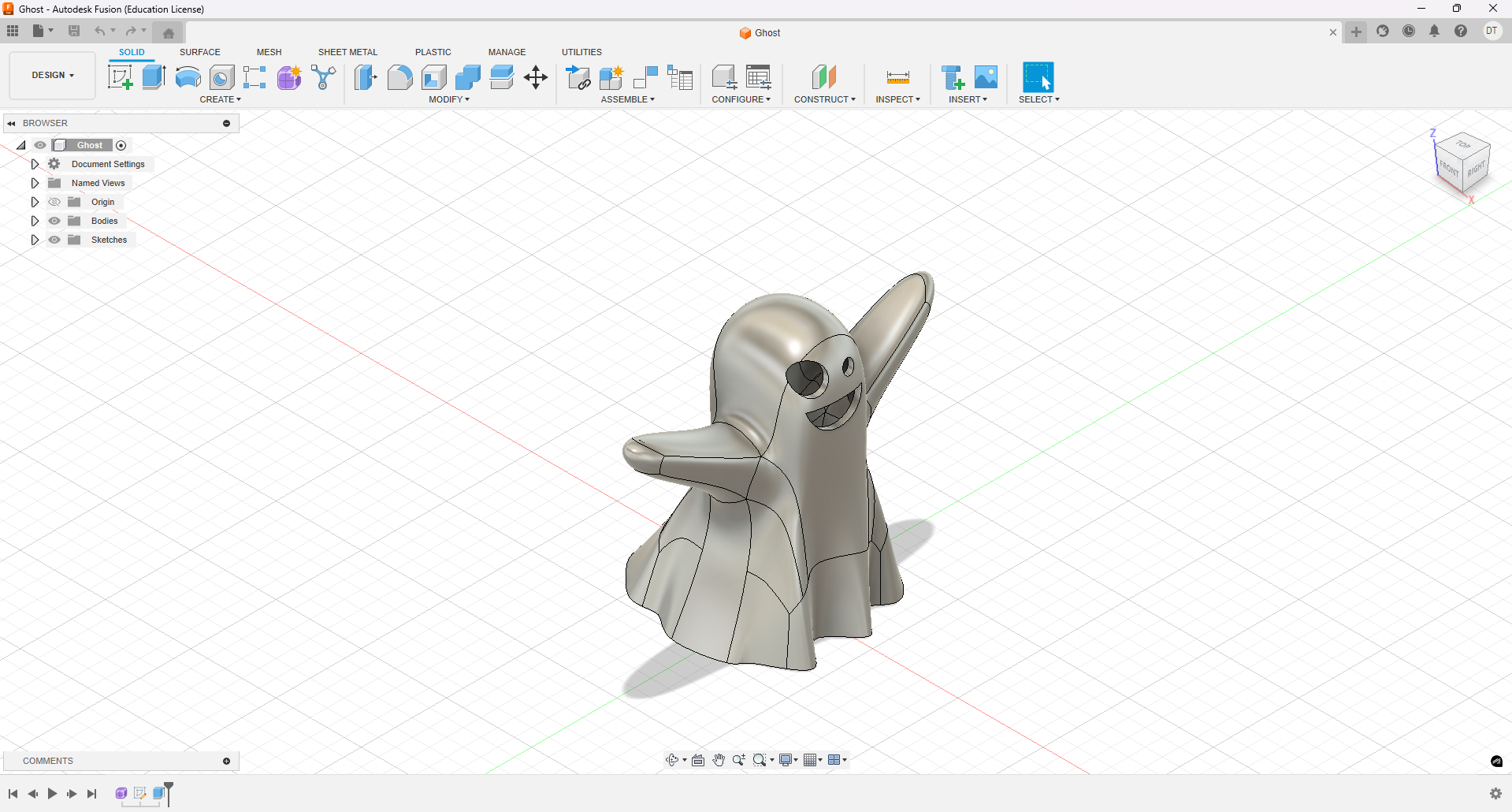Click Front face on the ViewCube
The width and height of the screenshot is (1512, 812).
1448,168
